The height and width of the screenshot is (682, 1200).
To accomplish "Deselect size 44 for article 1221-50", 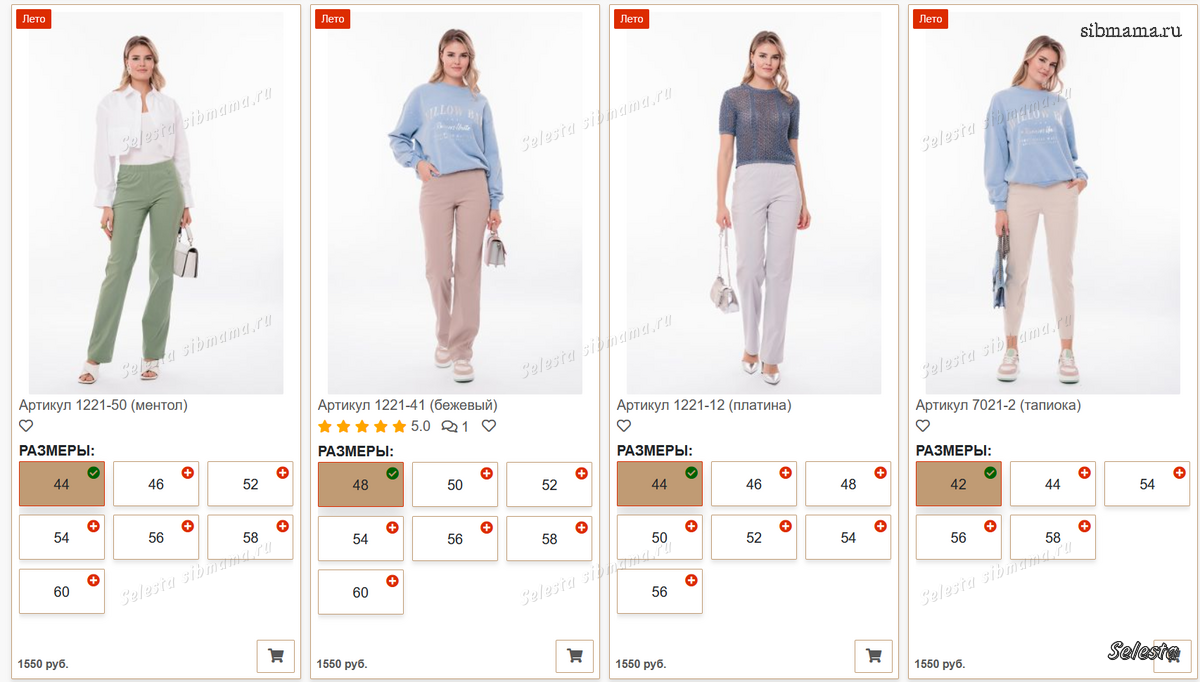I will pyautogui.click(x=62, y=484).
